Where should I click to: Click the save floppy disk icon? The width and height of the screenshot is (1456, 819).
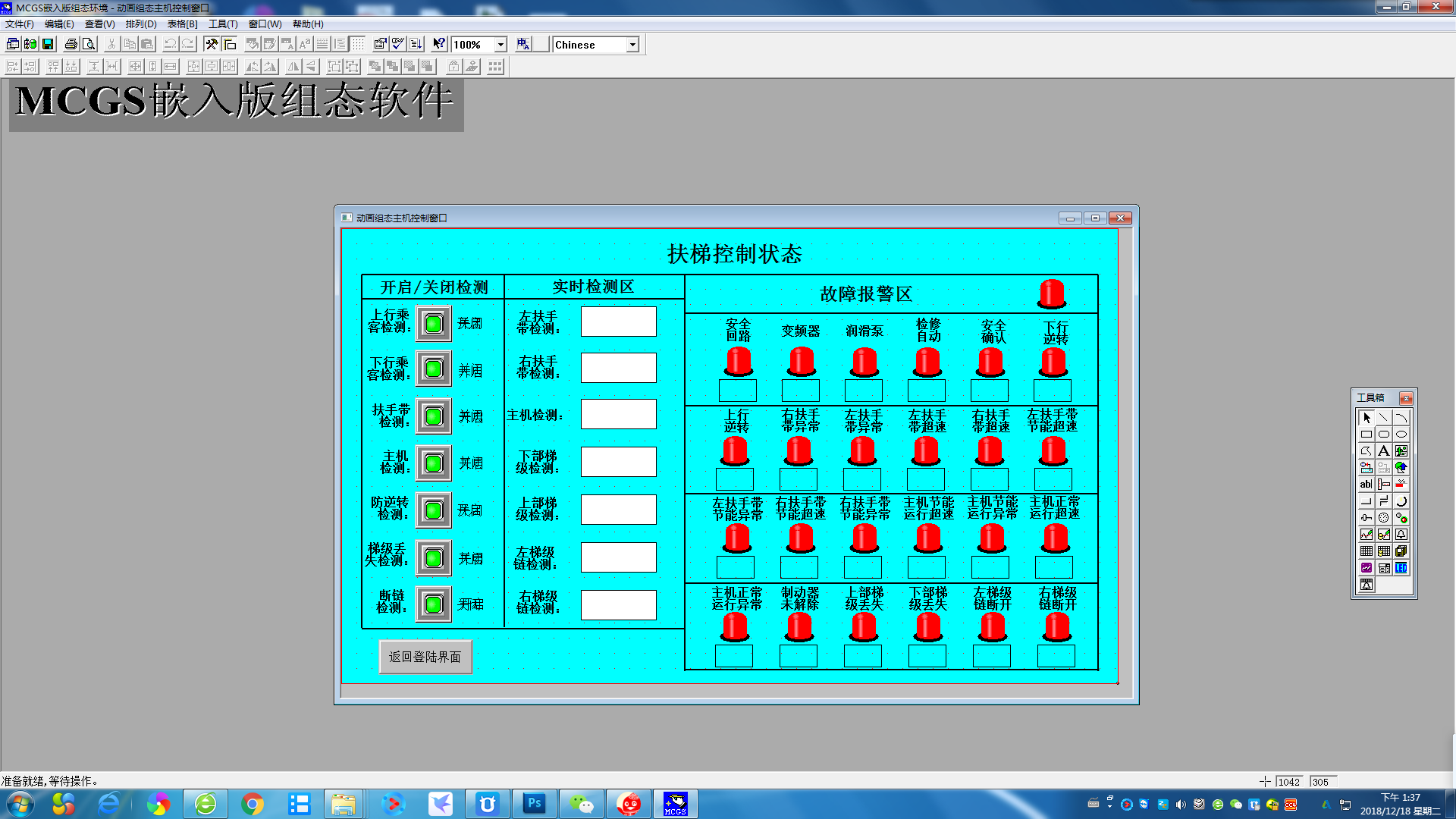48,45
